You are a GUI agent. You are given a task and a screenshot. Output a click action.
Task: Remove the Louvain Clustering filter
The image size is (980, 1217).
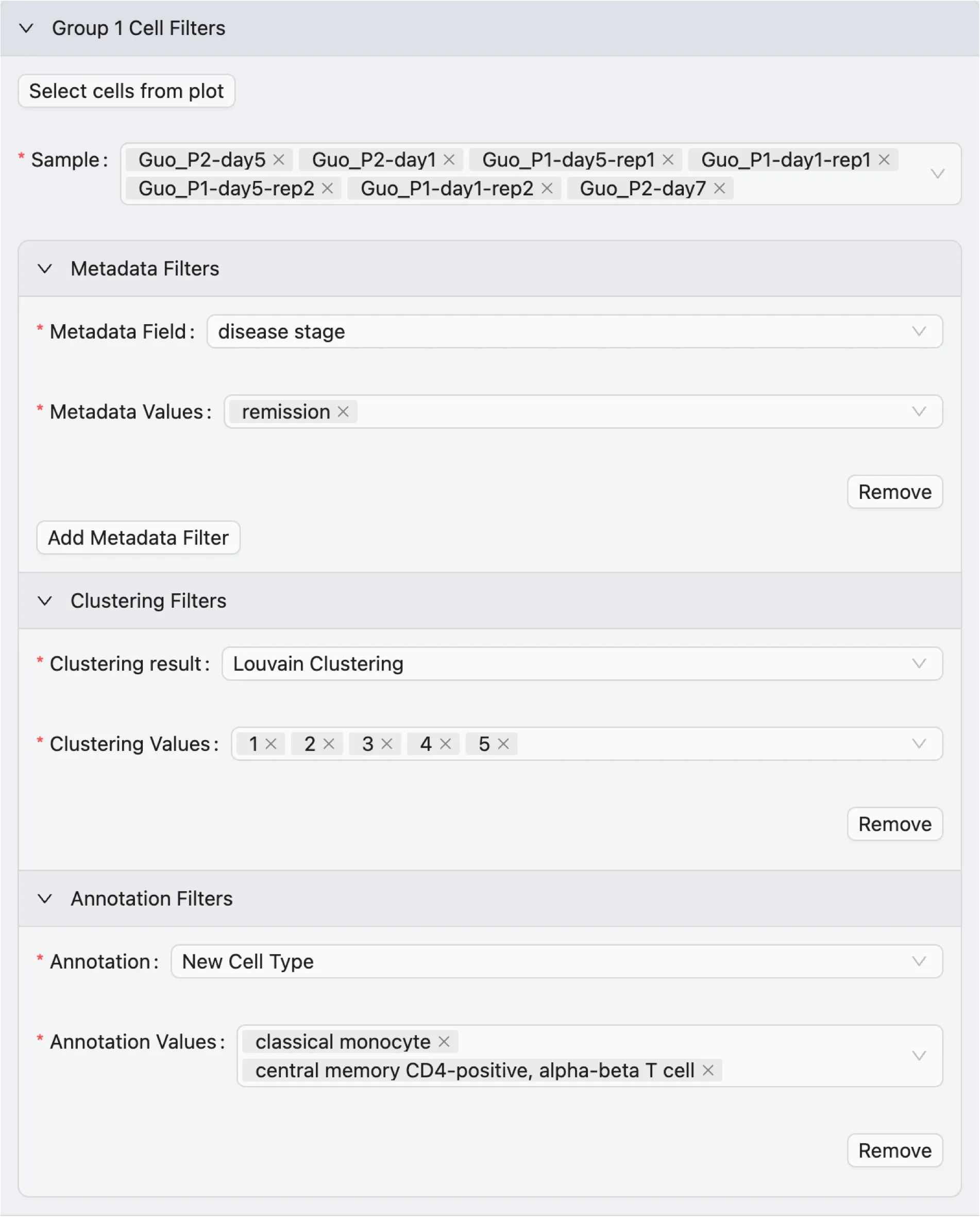point(894,824)
